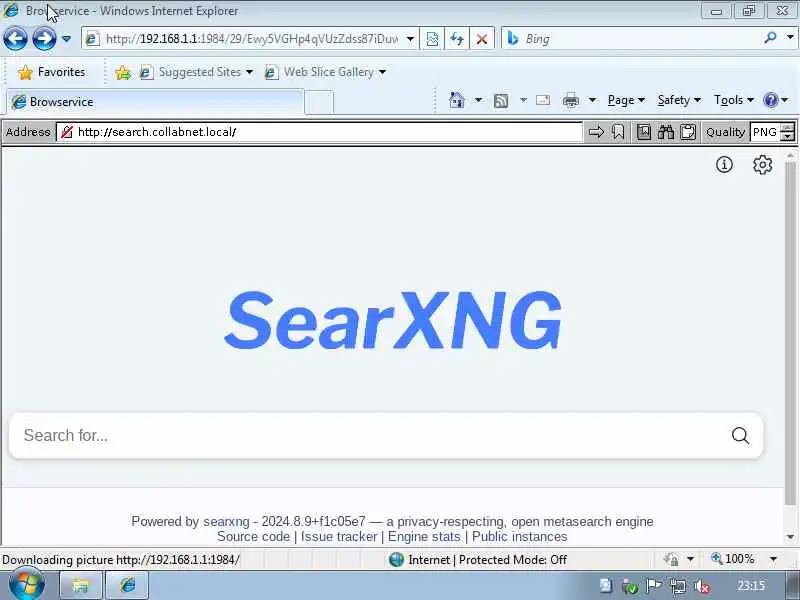Open SearXNG Preferences gear icon
This screenshot has width=800, height=600.
tap(762, 165)
